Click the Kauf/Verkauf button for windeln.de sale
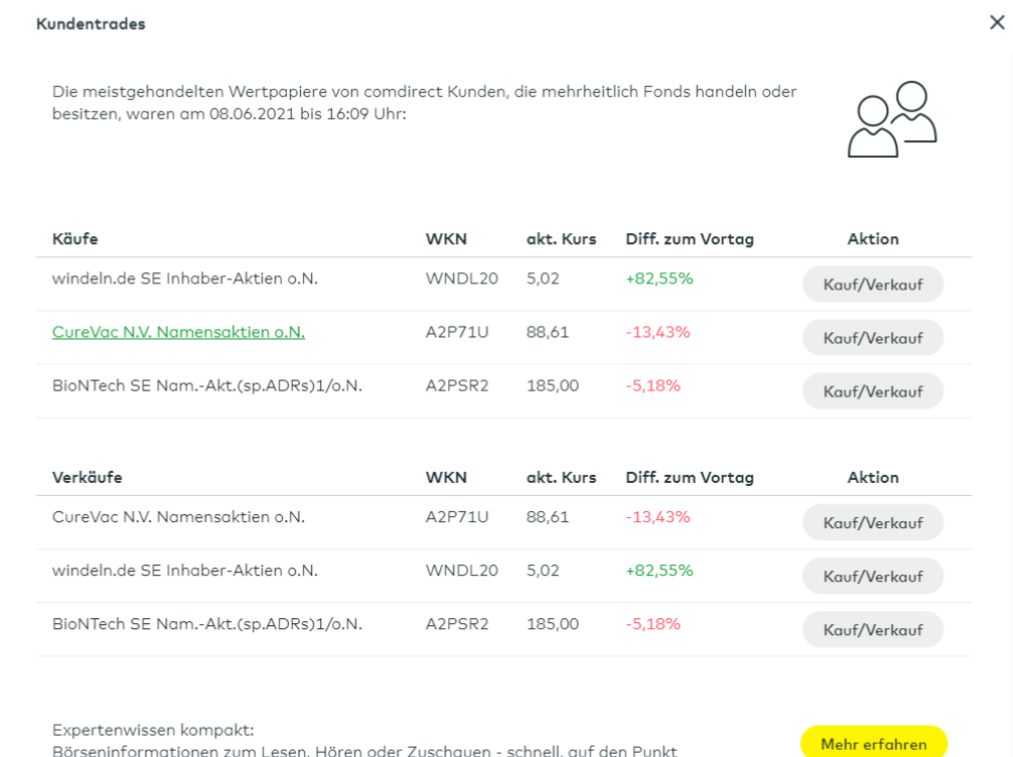Viewport: 1013px width, 757px height. tap(872, 576)
